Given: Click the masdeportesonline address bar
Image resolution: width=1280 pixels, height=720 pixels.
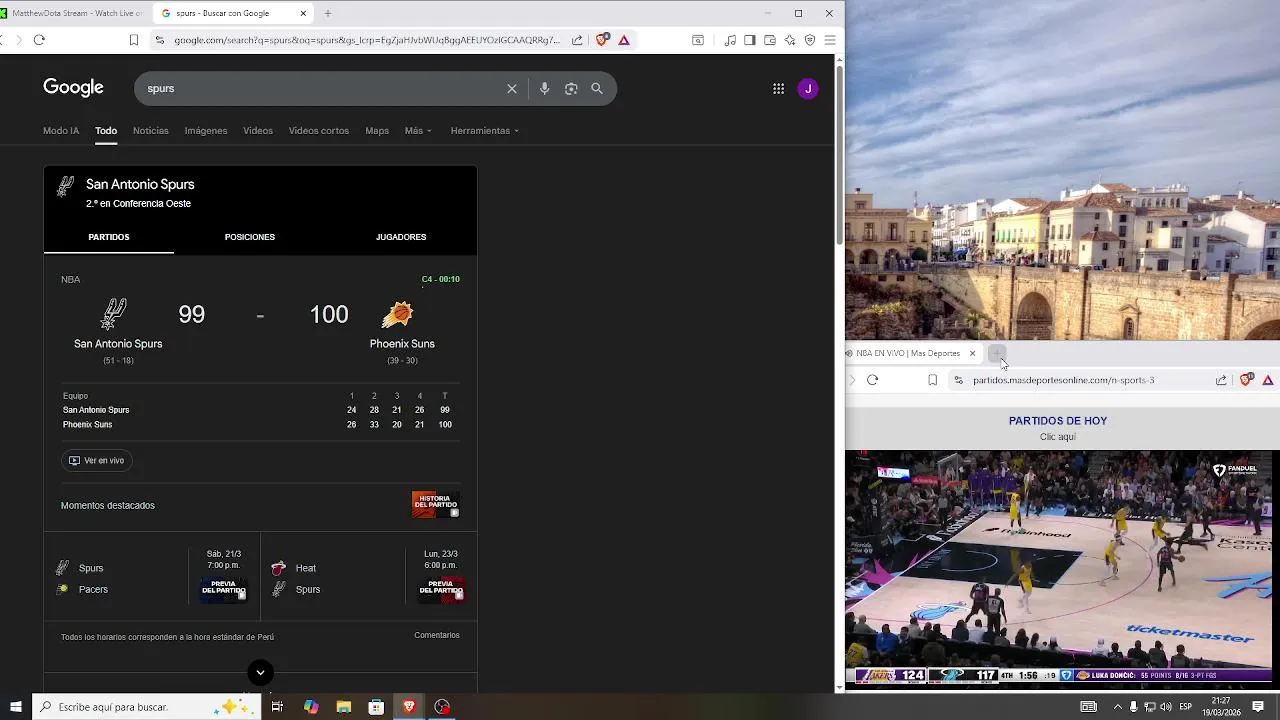Looking at the screenshot, I should 1063,380.
